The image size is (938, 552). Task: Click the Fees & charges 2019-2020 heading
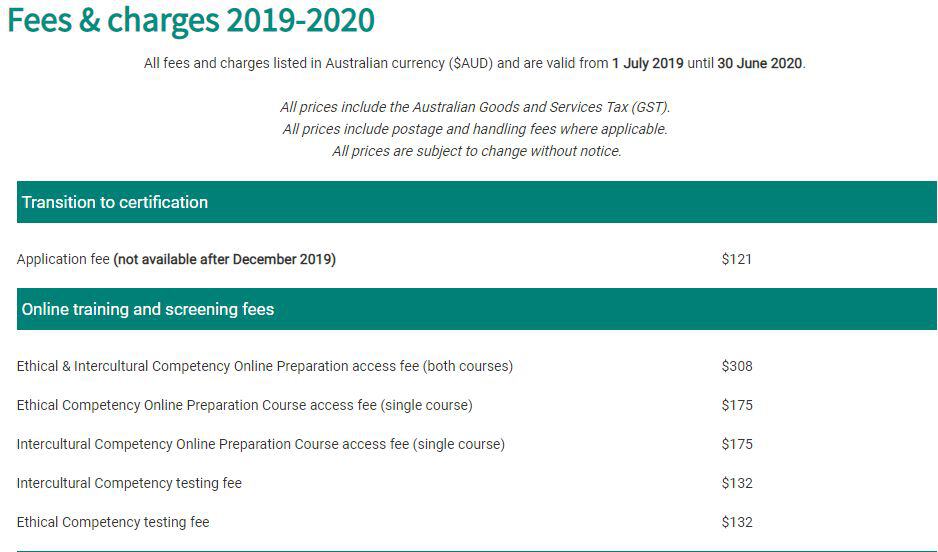tap(191, 20)
